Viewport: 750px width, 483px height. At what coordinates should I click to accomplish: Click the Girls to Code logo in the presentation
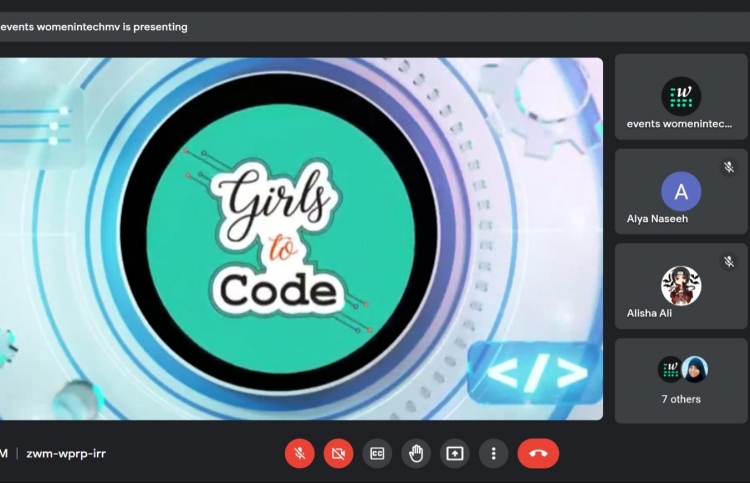277,238
